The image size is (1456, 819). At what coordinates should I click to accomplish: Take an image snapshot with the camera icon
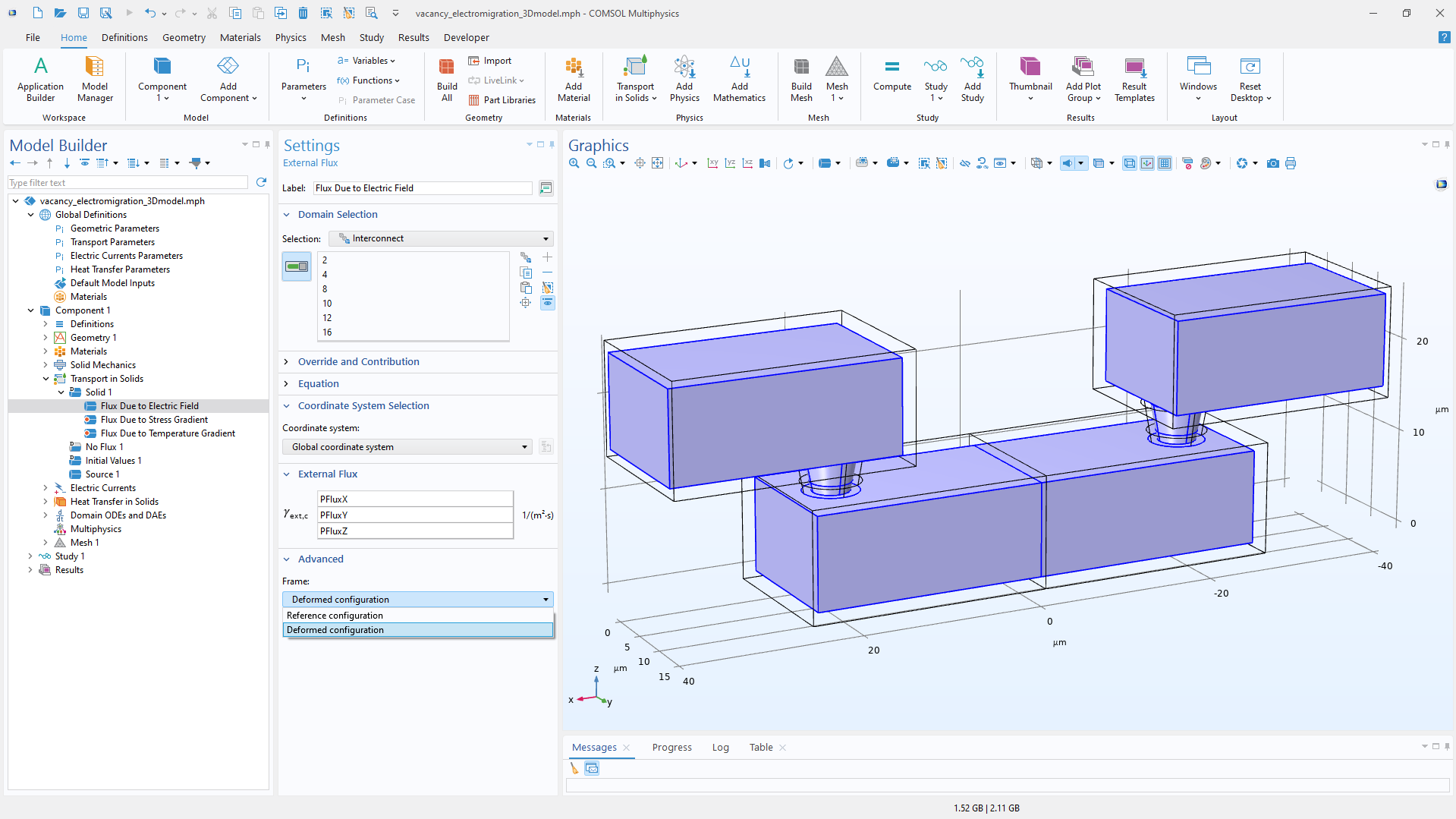[x=1273, y=163]
